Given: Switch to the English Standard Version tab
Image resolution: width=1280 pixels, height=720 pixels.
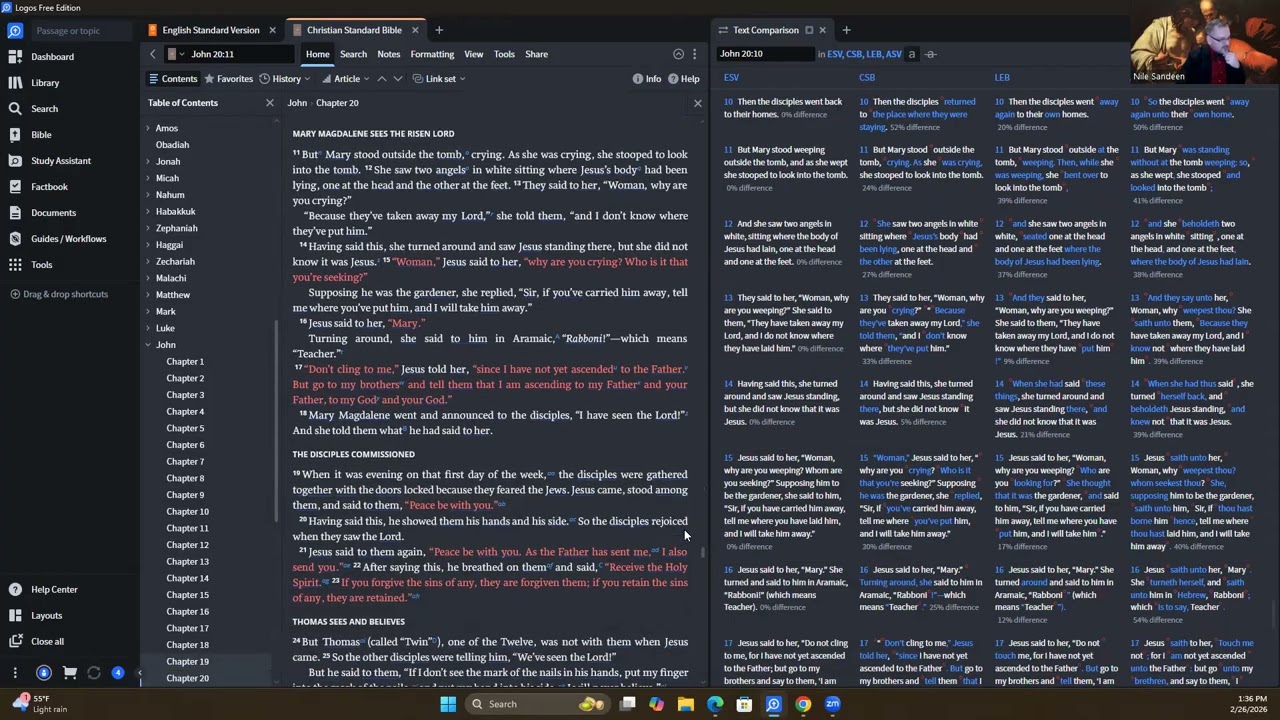Looking at the screenshot, I should point(211,30).
